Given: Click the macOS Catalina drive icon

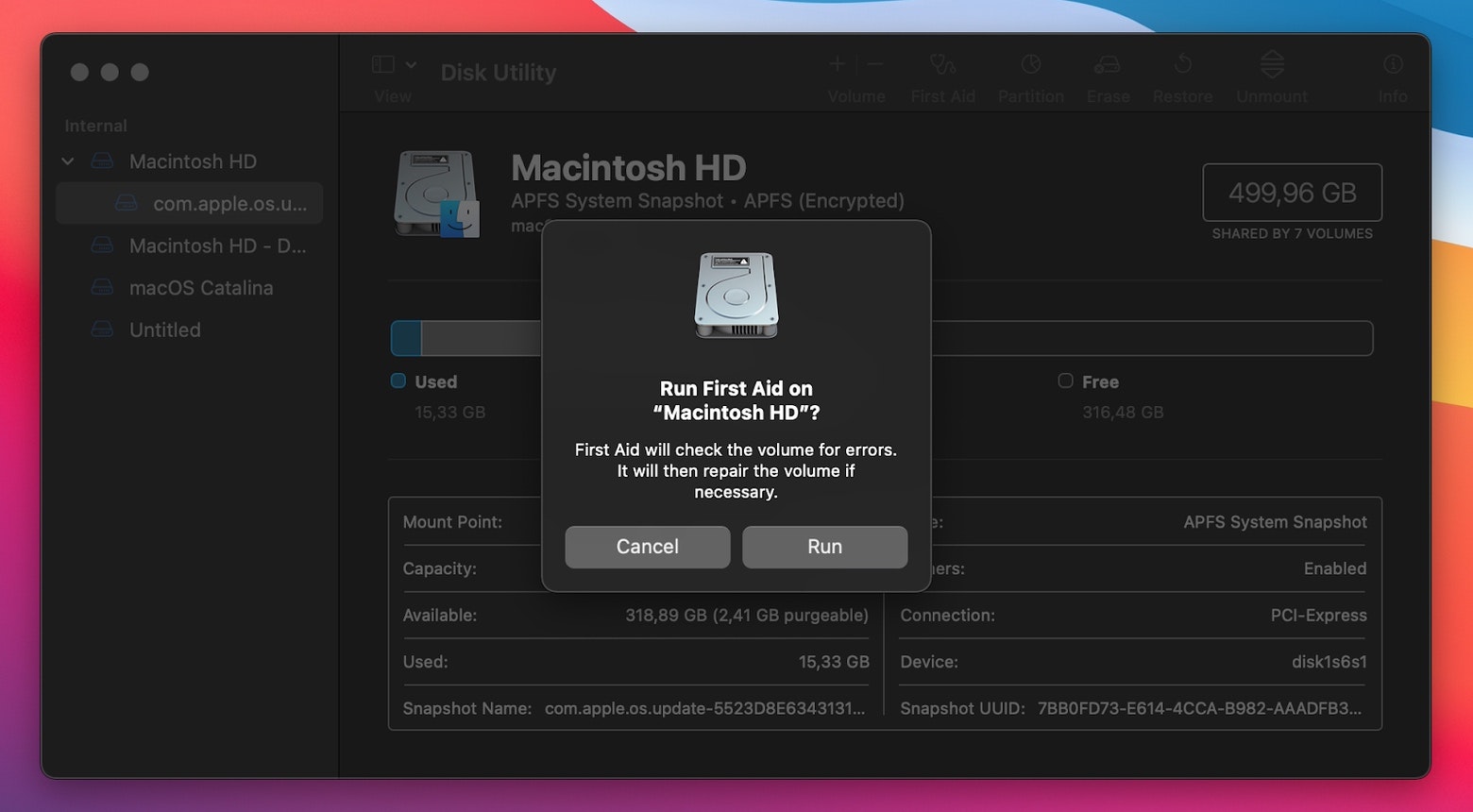Looking at the screenshot, I should tap(102, 287).
